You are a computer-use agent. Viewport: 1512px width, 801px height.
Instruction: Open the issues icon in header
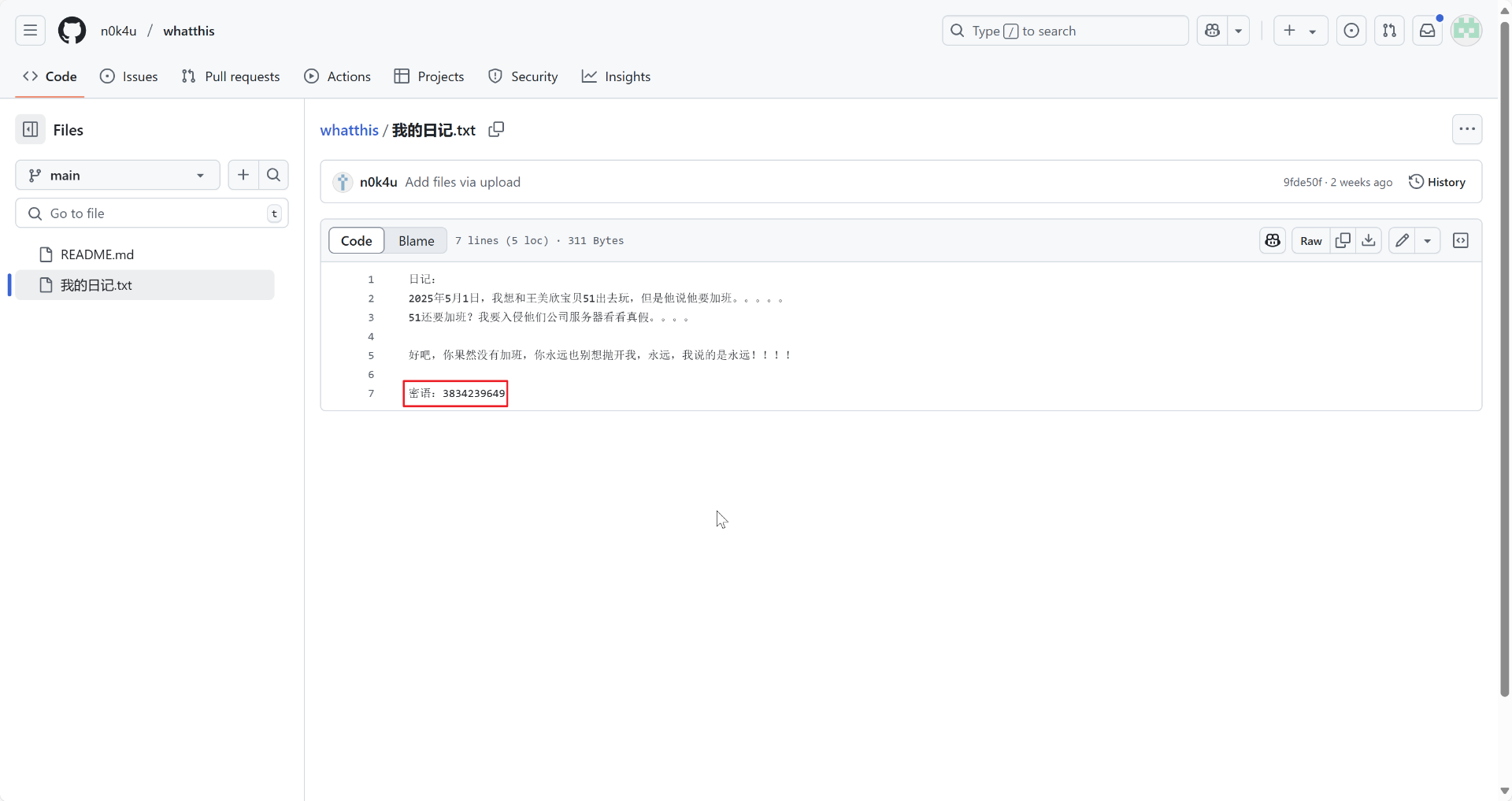click(x=1351, y=31)
